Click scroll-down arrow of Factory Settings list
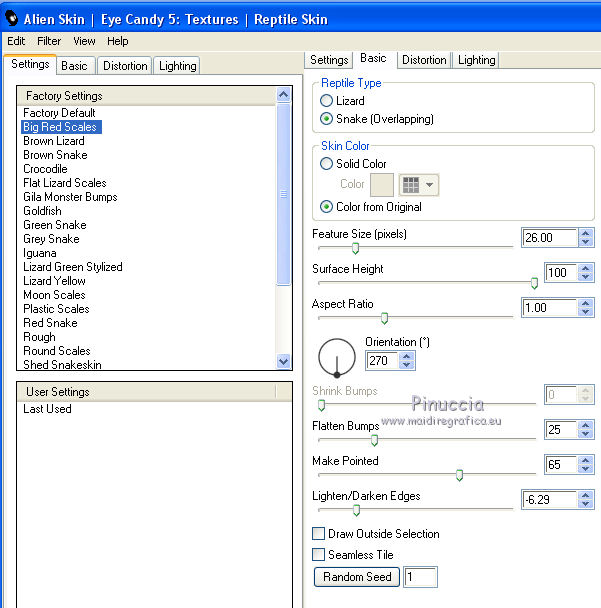The width and height of the screenshot is (601, 608). pos(283,361)
